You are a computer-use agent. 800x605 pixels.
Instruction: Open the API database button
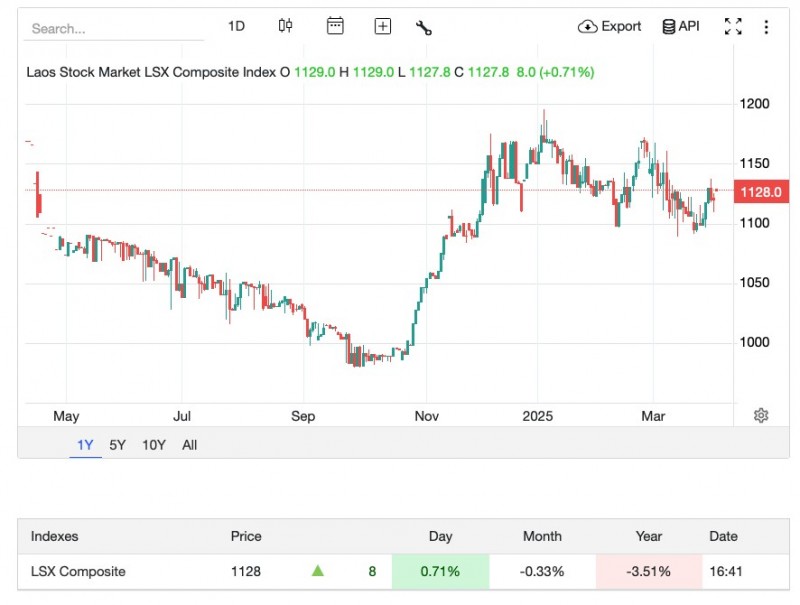coord(681,26)
